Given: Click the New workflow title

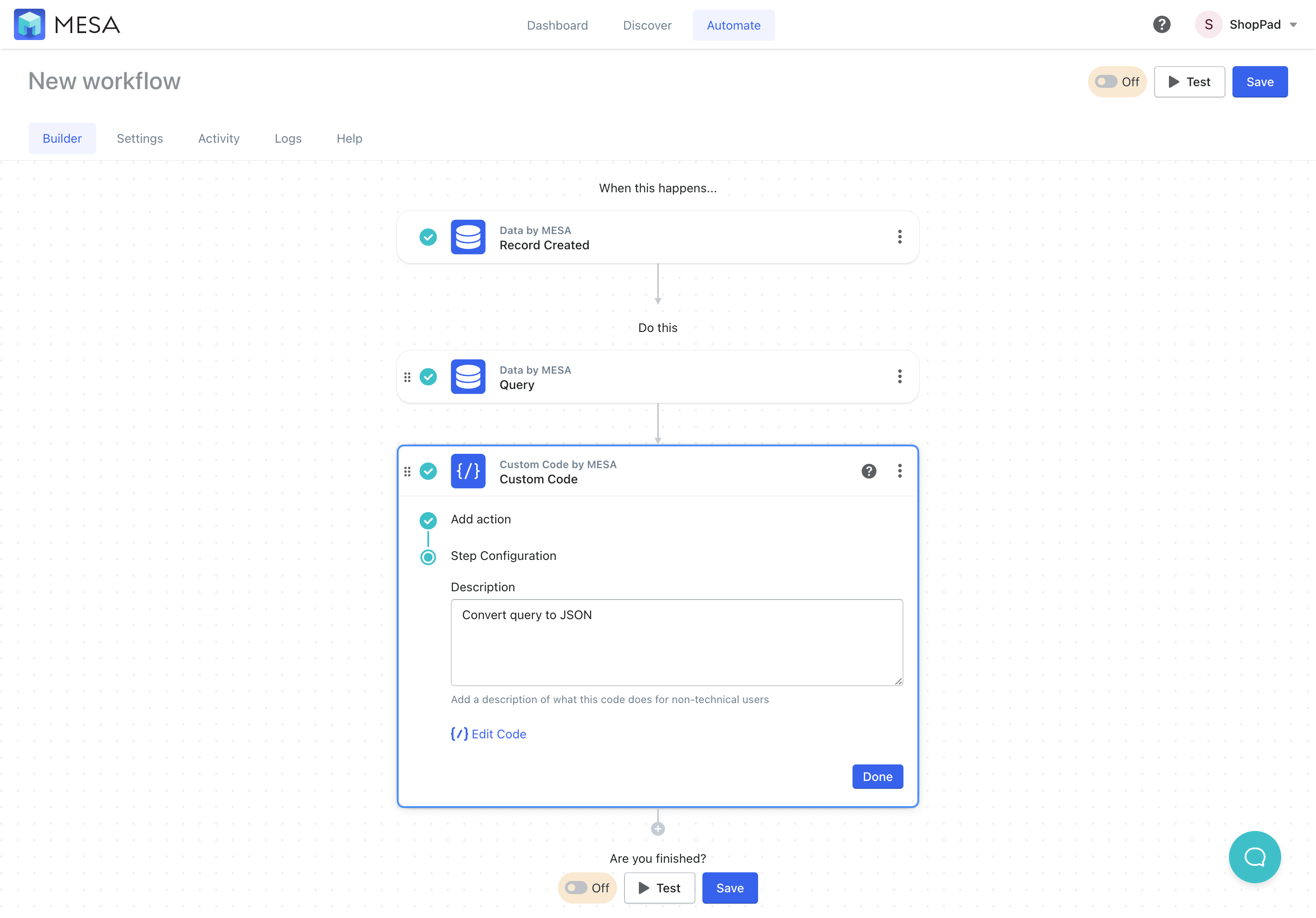Looking at the screenshot, I should (x=104, y=81).
